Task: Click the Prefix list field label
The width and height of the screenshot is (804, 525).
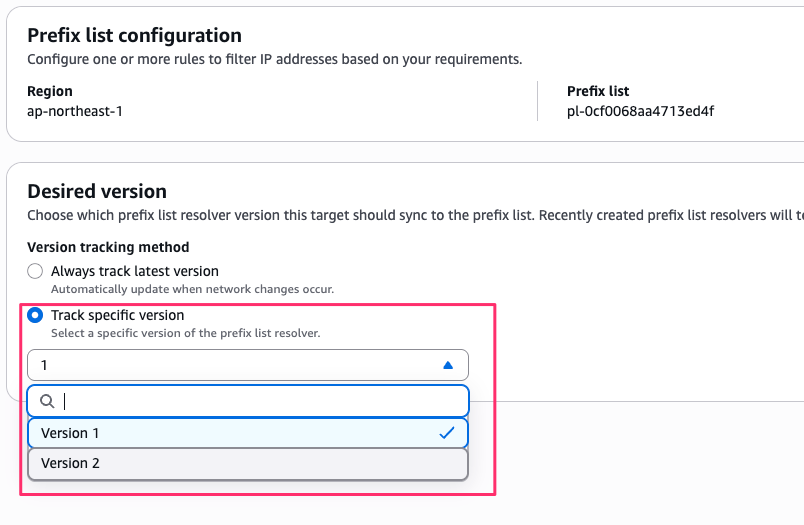Action: pos(598,91)
